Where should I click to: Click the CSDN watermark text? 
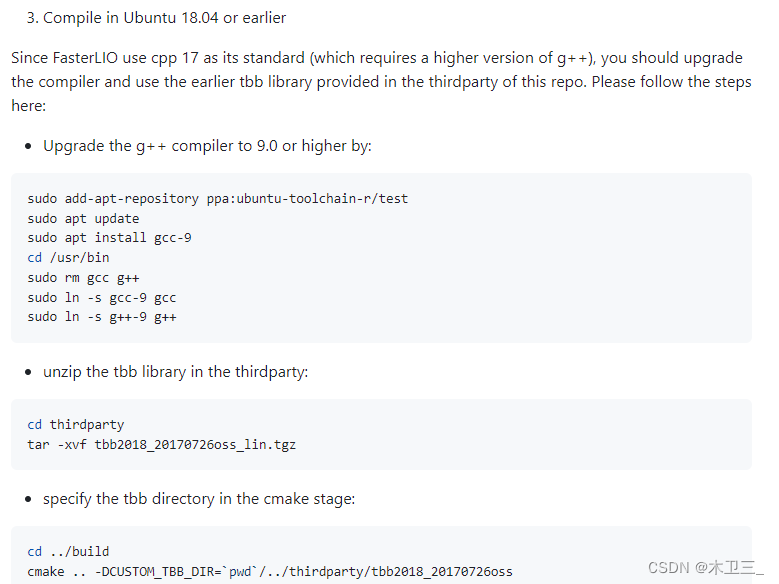(x=705, y=568)
